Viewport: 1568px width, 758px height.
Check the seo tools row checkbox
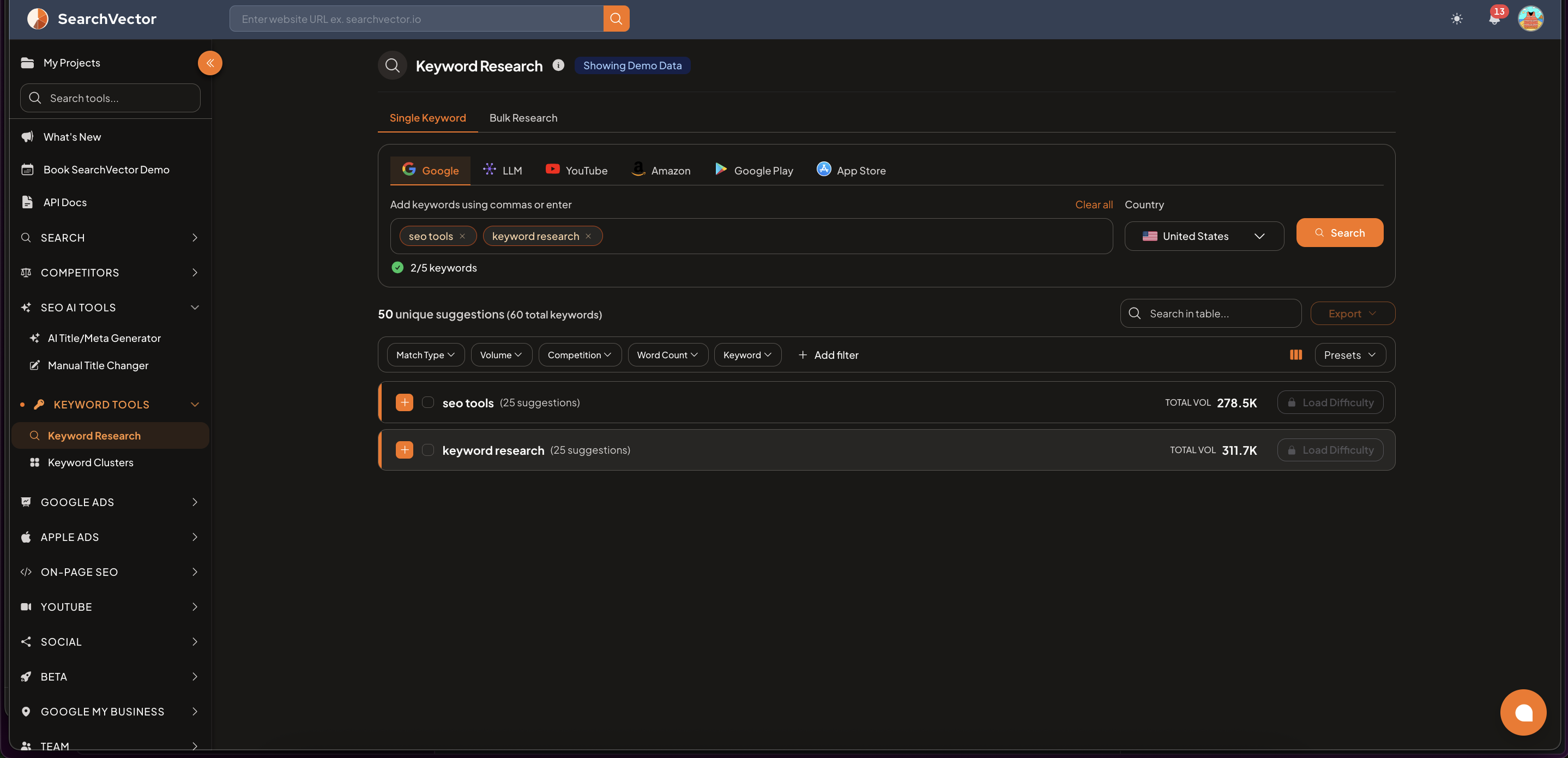coord(428,402)
